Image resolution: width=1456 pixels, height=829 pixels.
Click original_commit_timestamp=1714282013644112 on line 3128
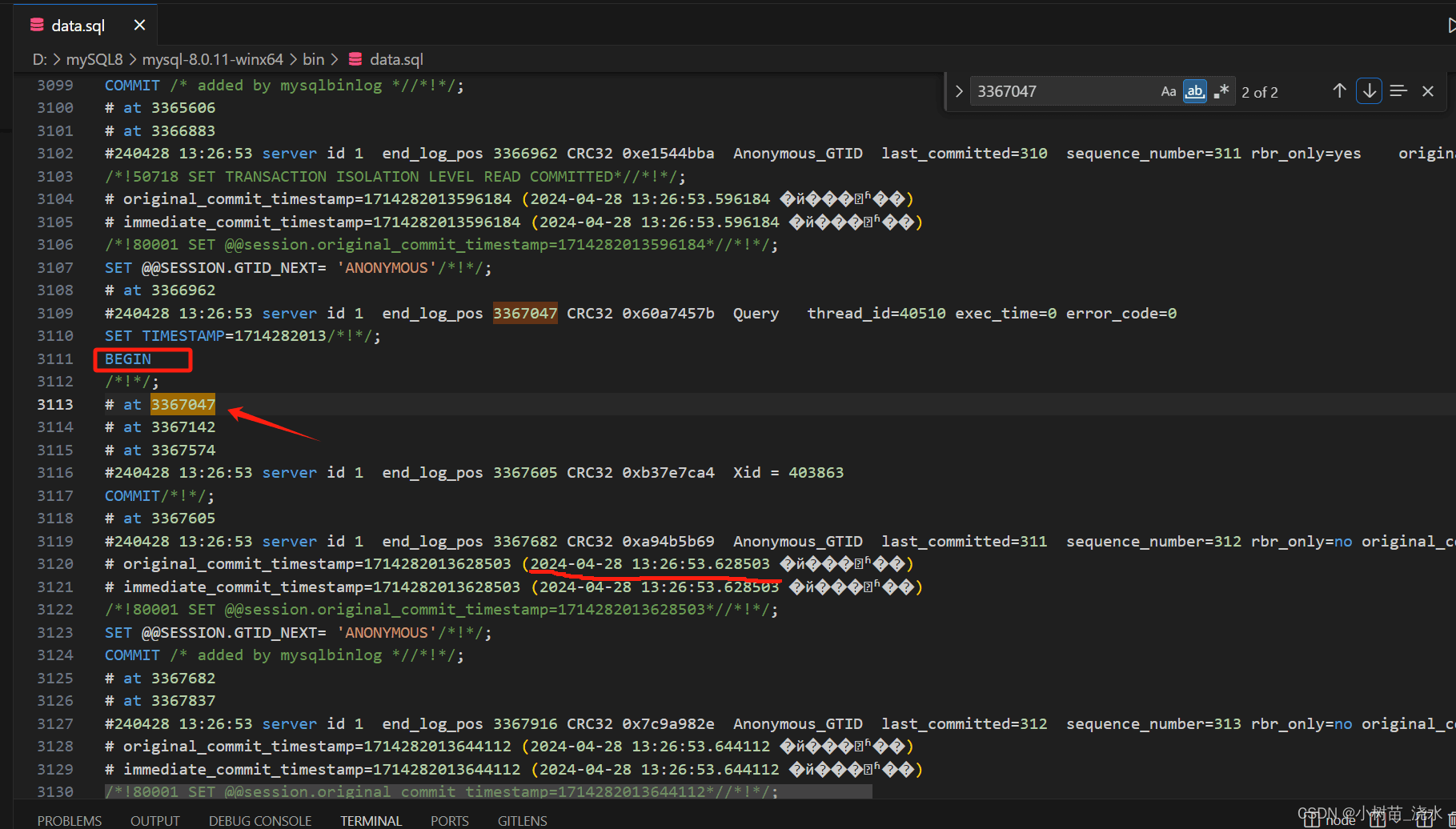[317, 746]
